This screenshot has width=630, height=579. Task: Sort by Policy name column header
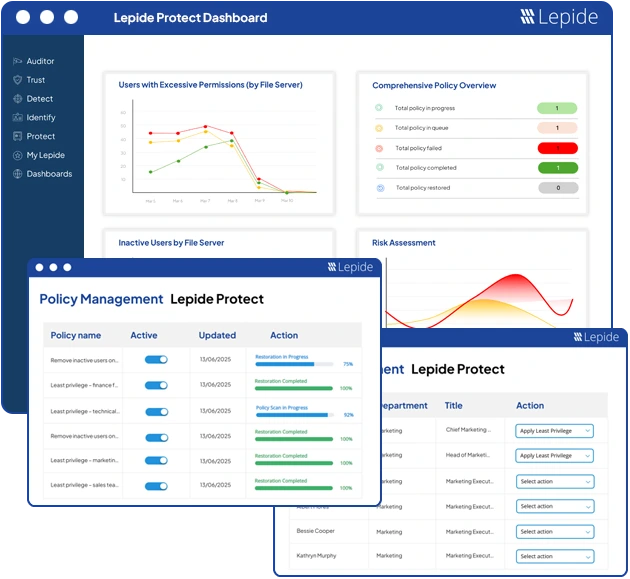[x=76, y=335]
